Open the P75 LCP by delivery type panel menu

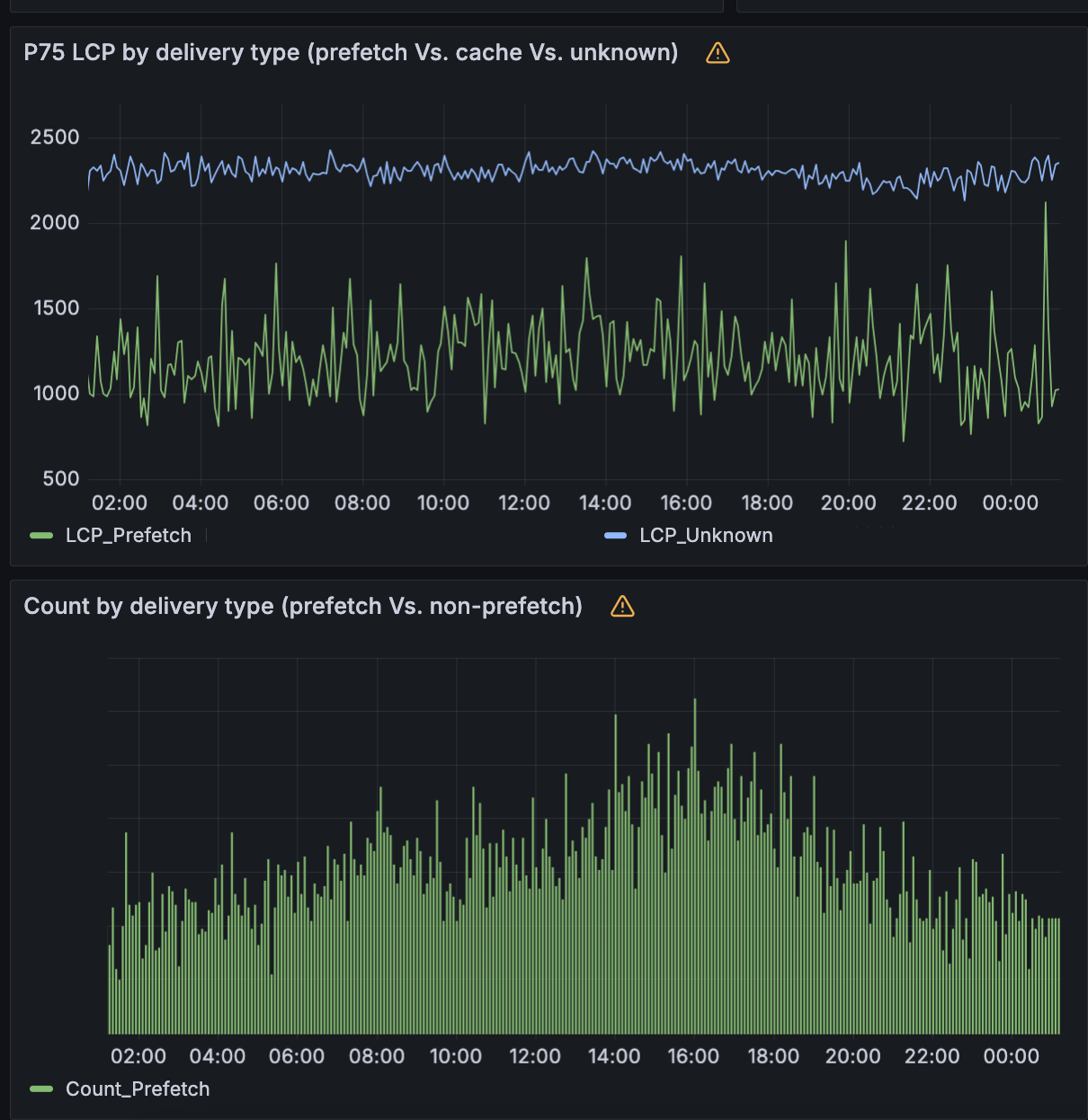point(351,53)
